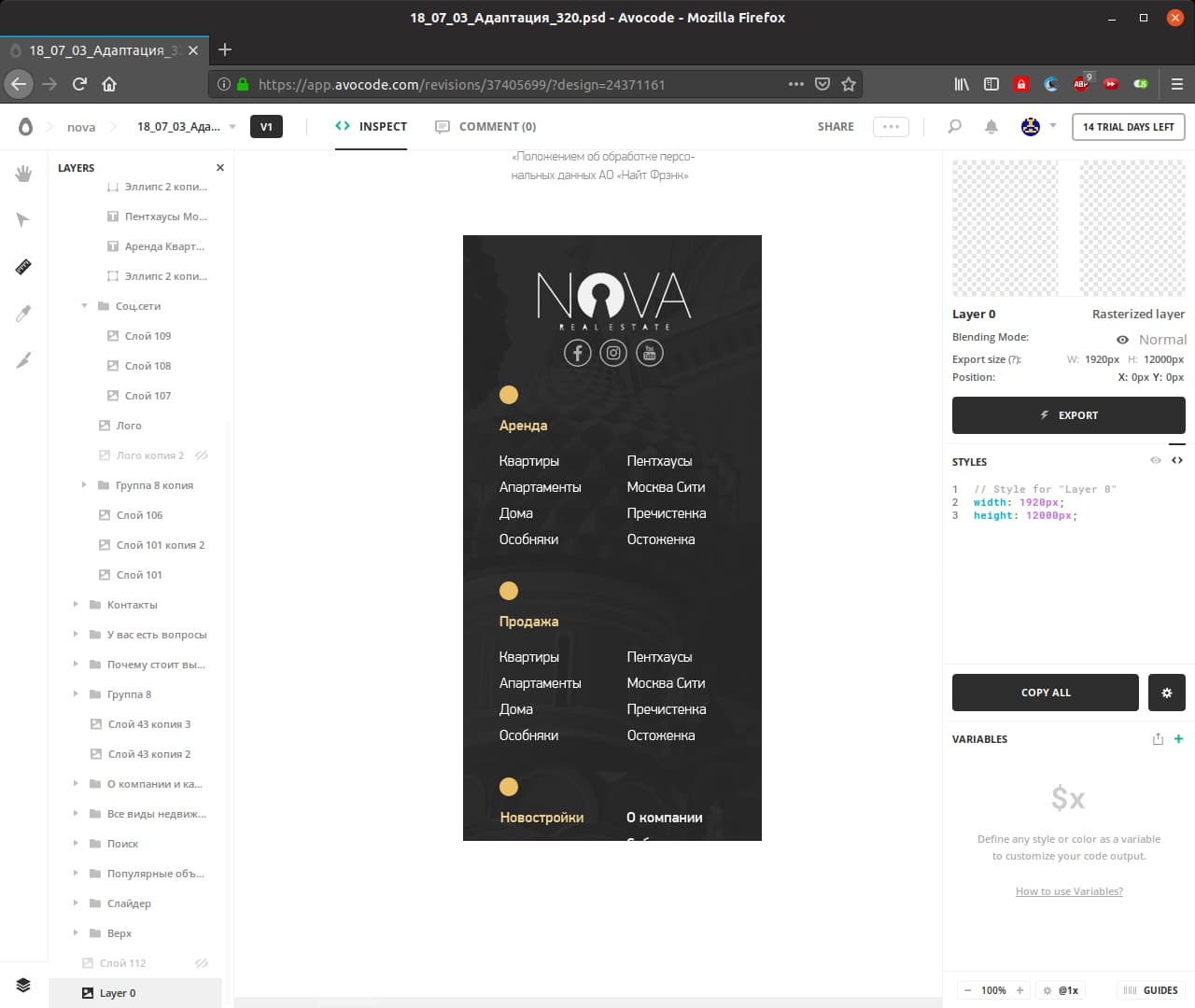The width and height of the screenshot is (1195, 1008).
Task: Select the color picker eyedropper tool
Action: point(23,314)
